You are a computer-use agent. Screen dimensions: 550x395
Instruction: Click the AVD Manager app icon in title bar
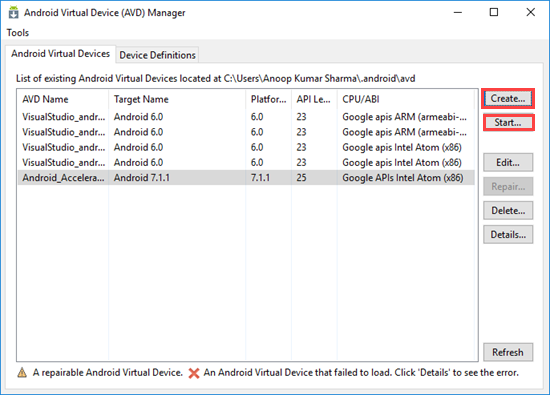(14, 12)
